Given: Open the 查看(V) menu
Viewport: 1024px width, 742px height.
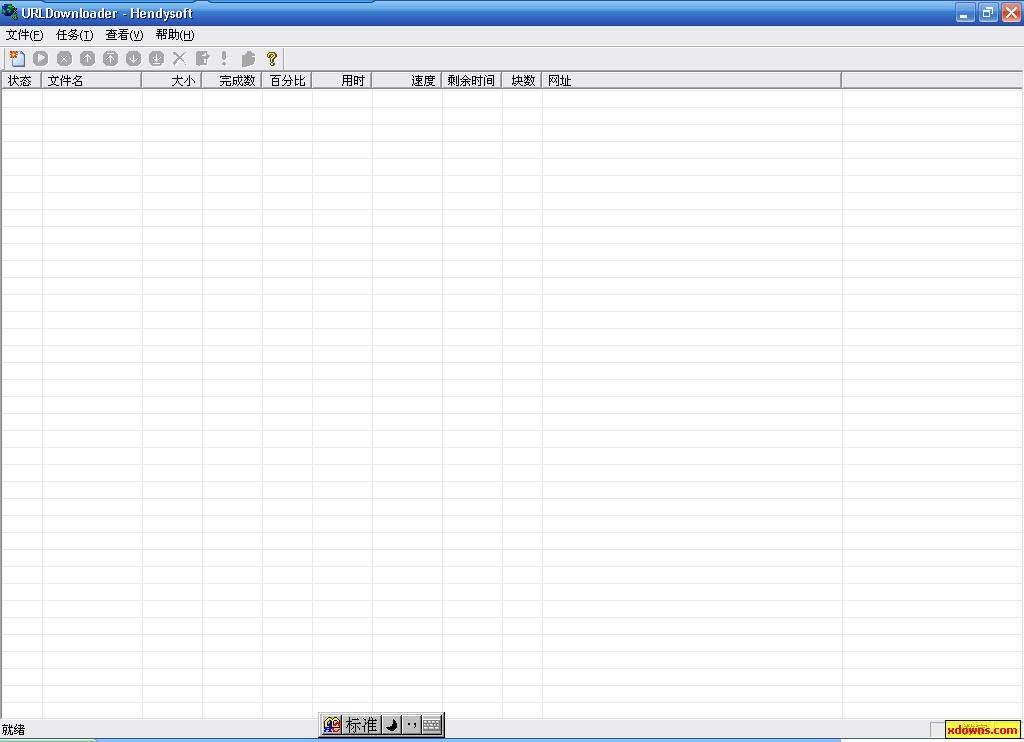Looking at the screenshot, I should point(124,35).
